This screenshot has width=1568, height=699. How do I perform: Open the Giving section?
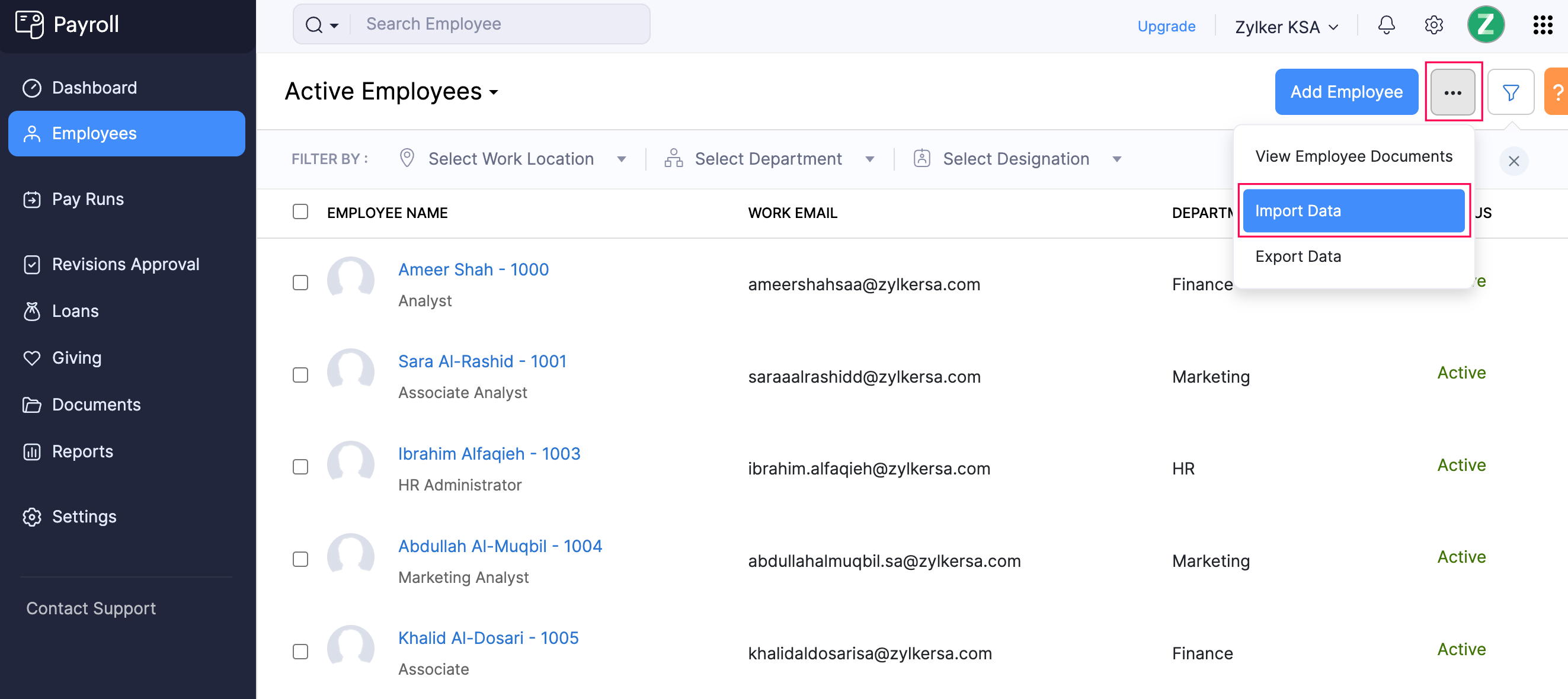pyautogui.click(x=127, y=358)
